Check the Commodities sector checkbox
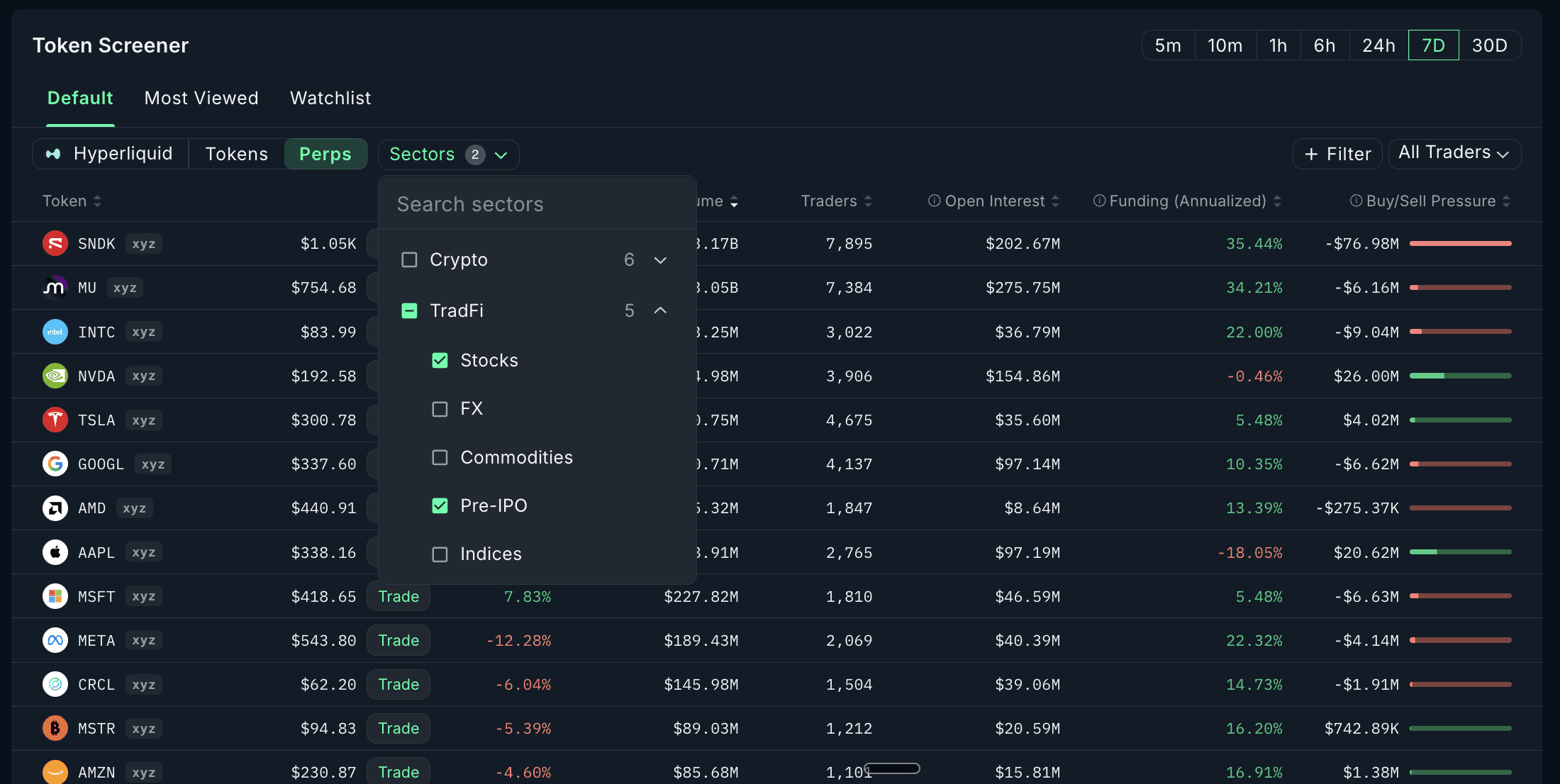 (x=440, y=458)
